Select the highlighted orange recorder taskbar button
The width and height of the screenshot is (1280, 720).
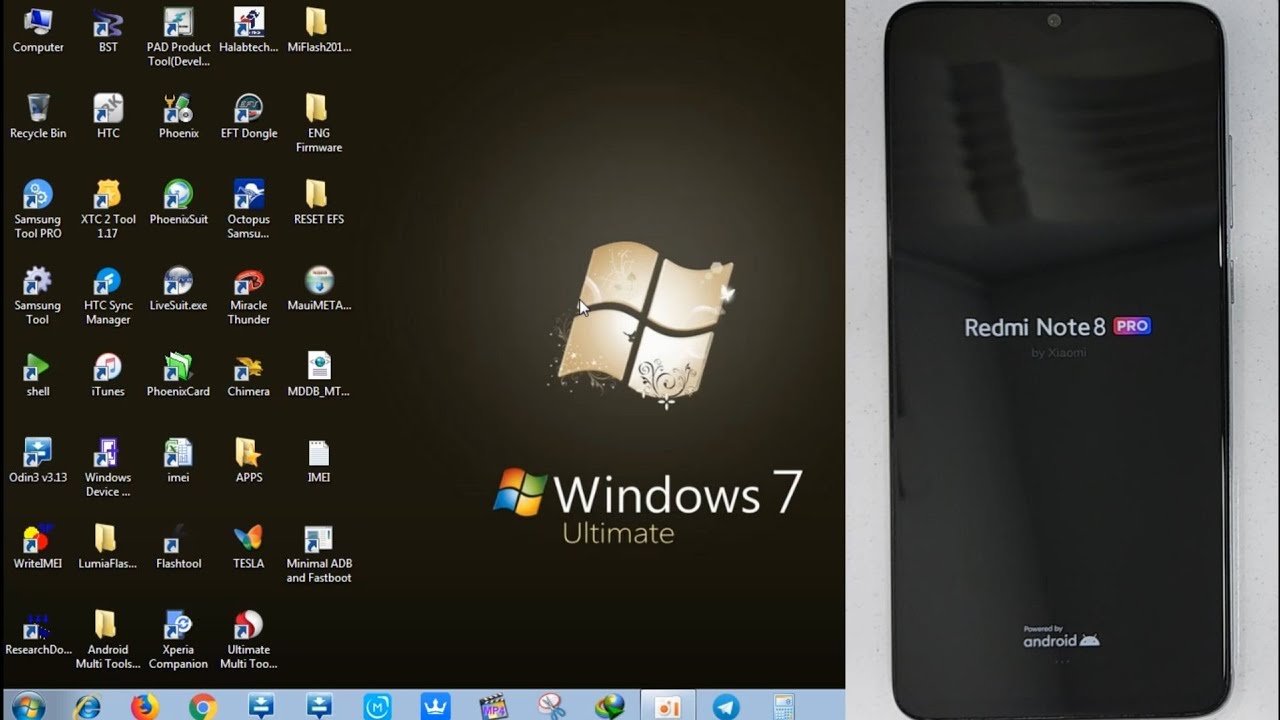[x=667, y=706]
